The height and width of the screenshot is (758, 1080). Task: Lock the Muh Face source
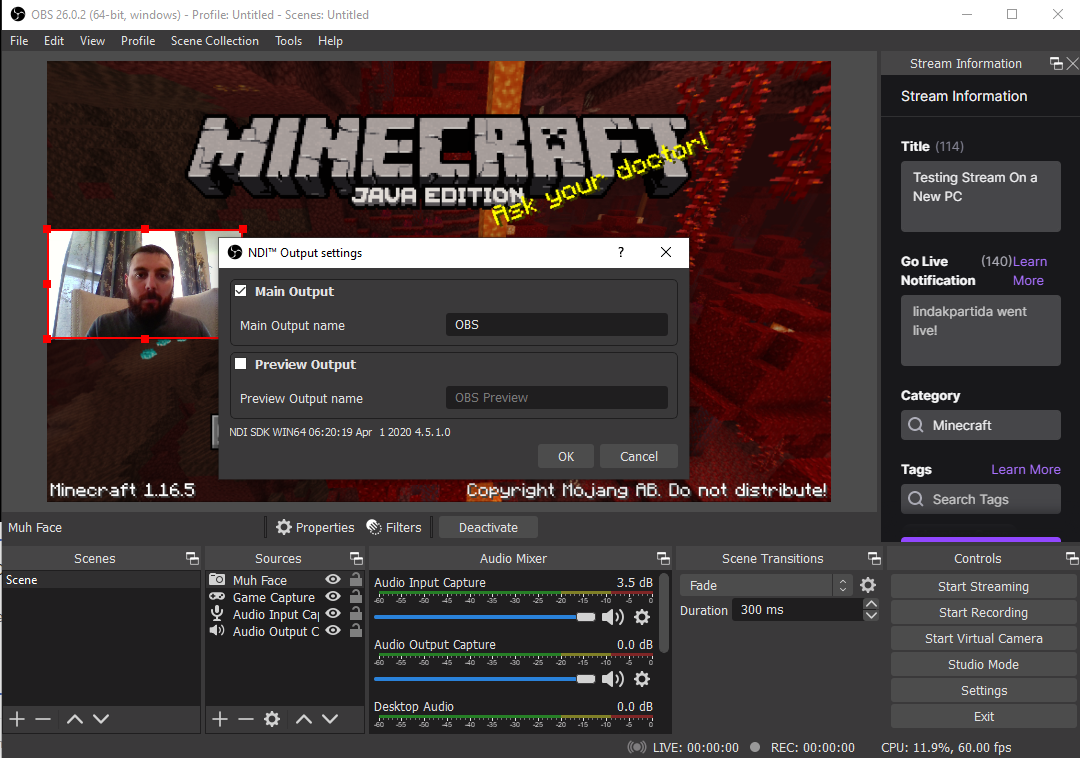point(355,580)
